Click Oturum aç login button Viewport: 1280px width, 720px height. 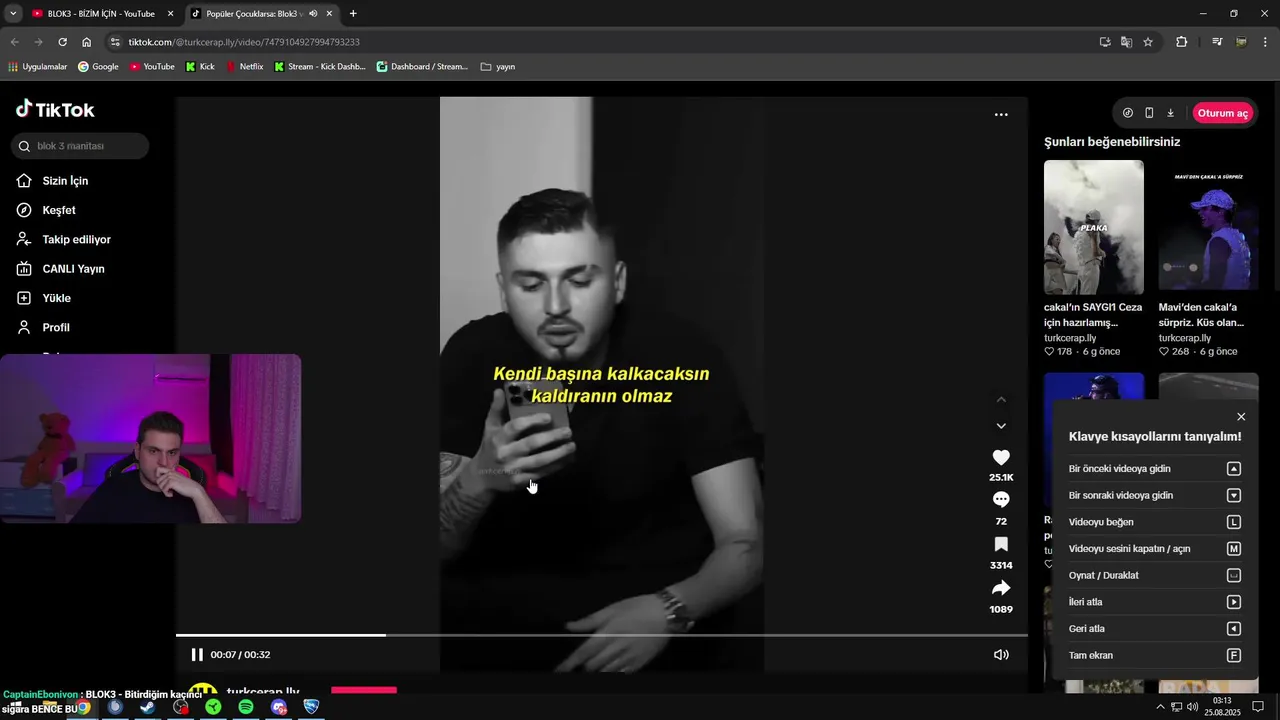click(1223, 113)
